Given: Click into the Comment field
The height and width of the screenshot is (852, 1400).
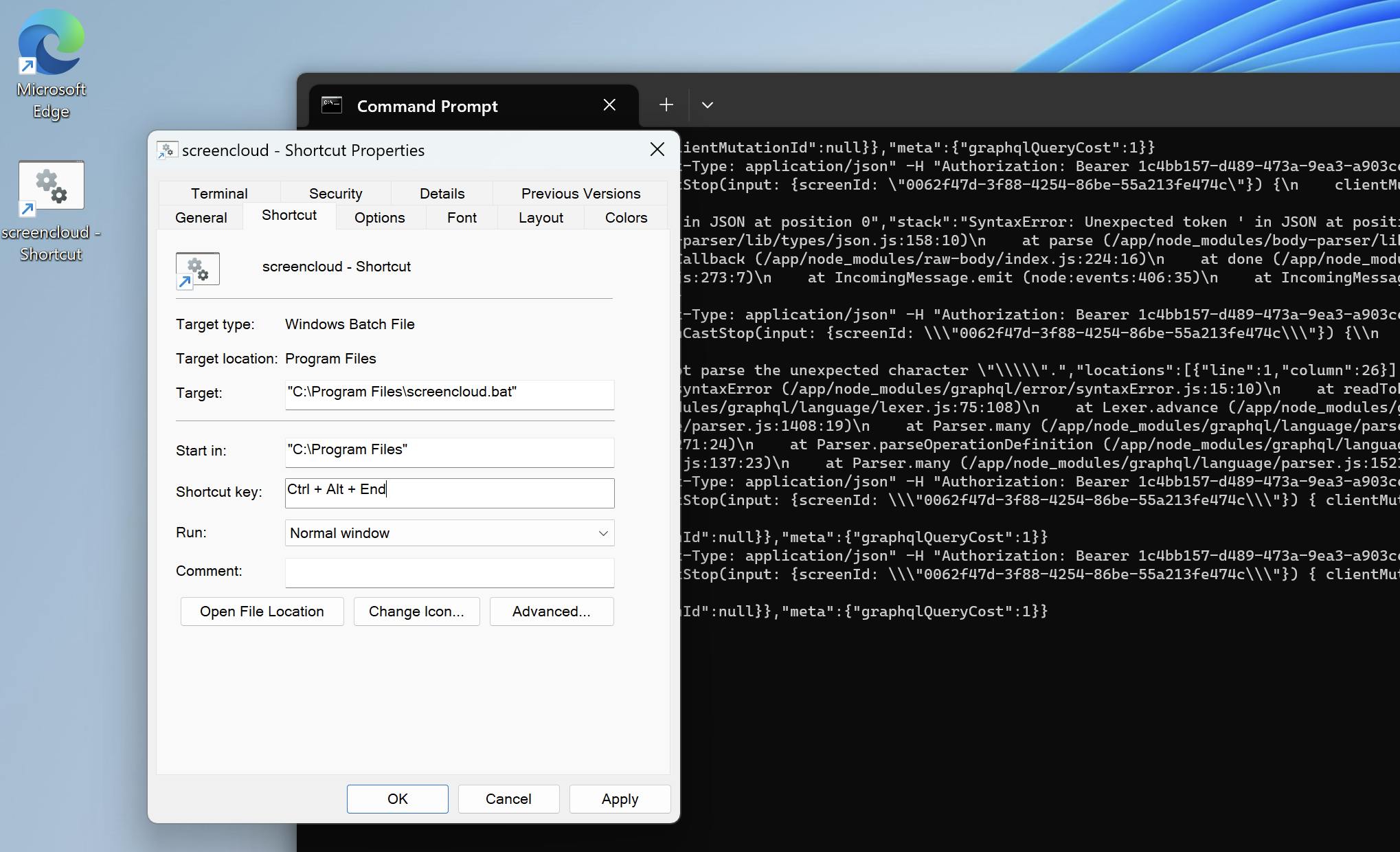Looking at the screenshot, I should click(449, 572).
